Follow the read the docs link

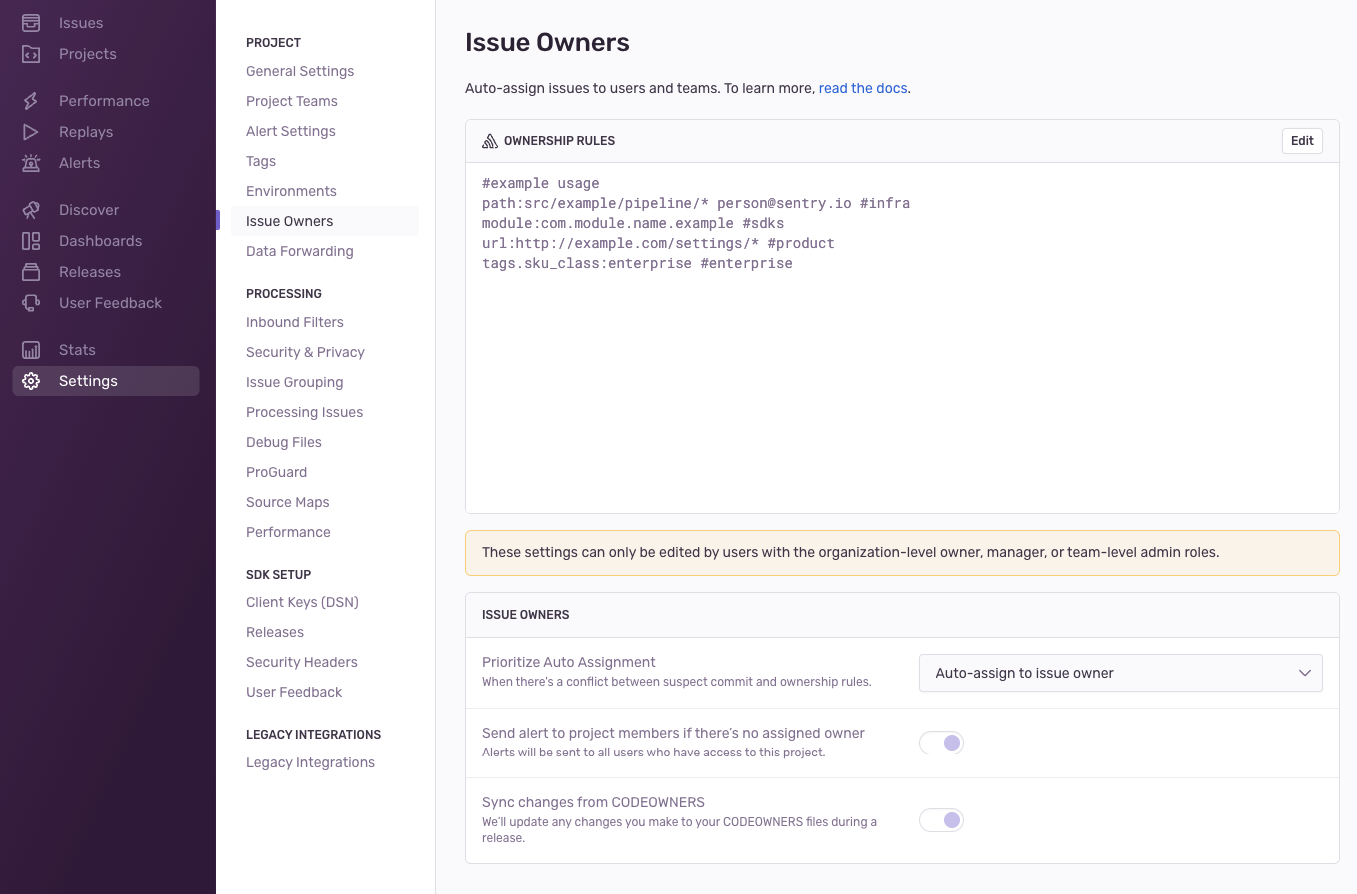(x=863, y=88)
